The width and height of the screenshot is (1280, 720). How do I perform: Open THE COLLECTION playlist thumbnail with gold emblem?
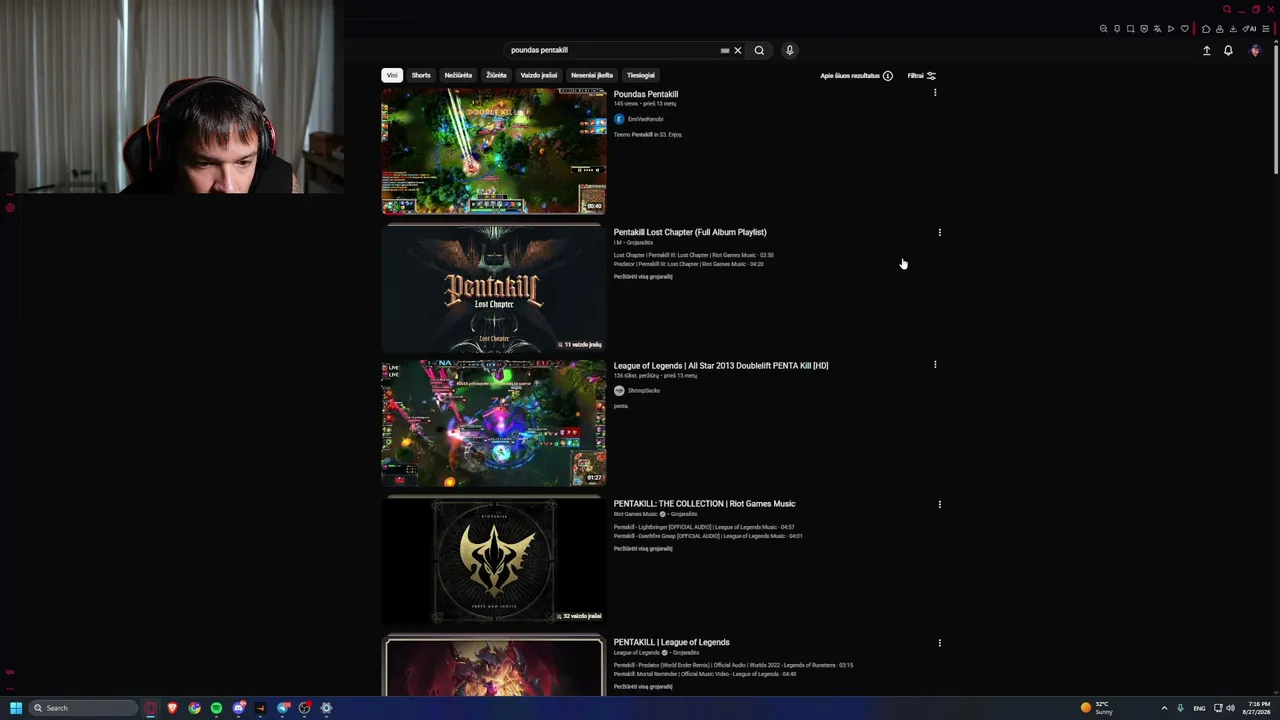pos(494,560)
